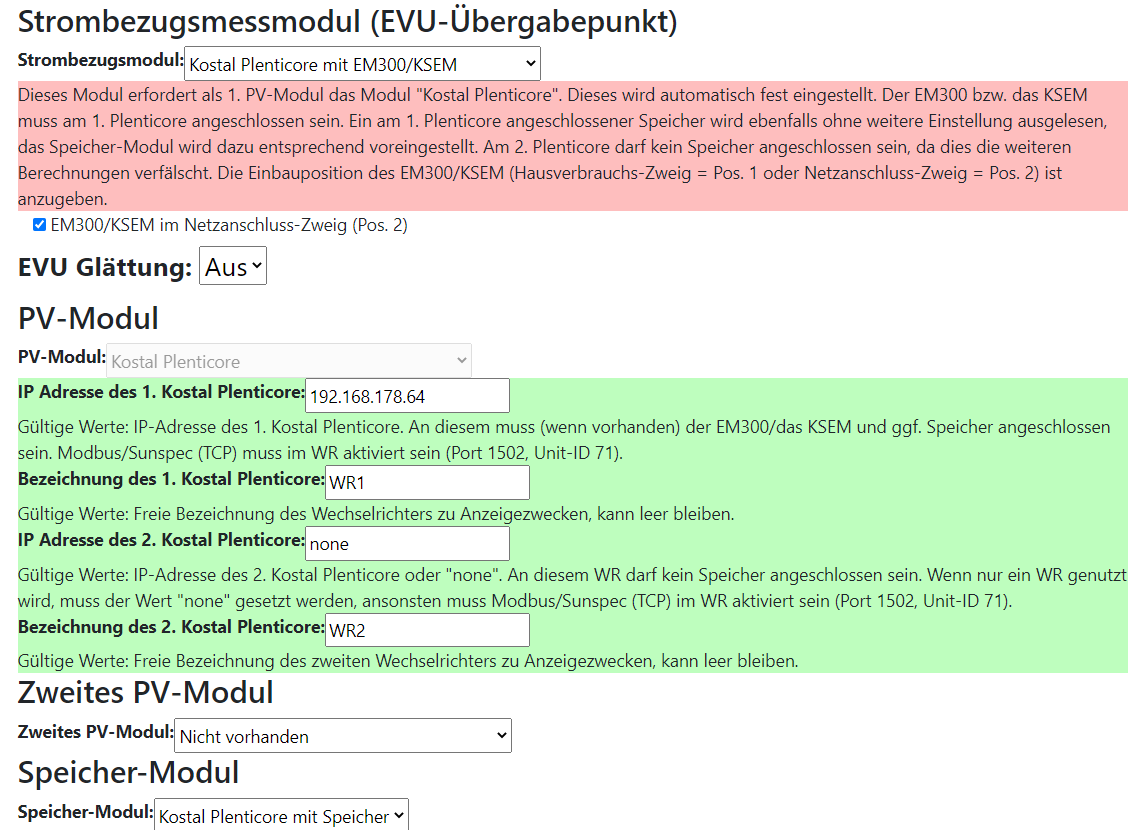The width and height of the screenshot is (1130, 830).
Task: Click label IP Adresse des 1. Kostal Plenticore
Action: [x=161, y=392]
